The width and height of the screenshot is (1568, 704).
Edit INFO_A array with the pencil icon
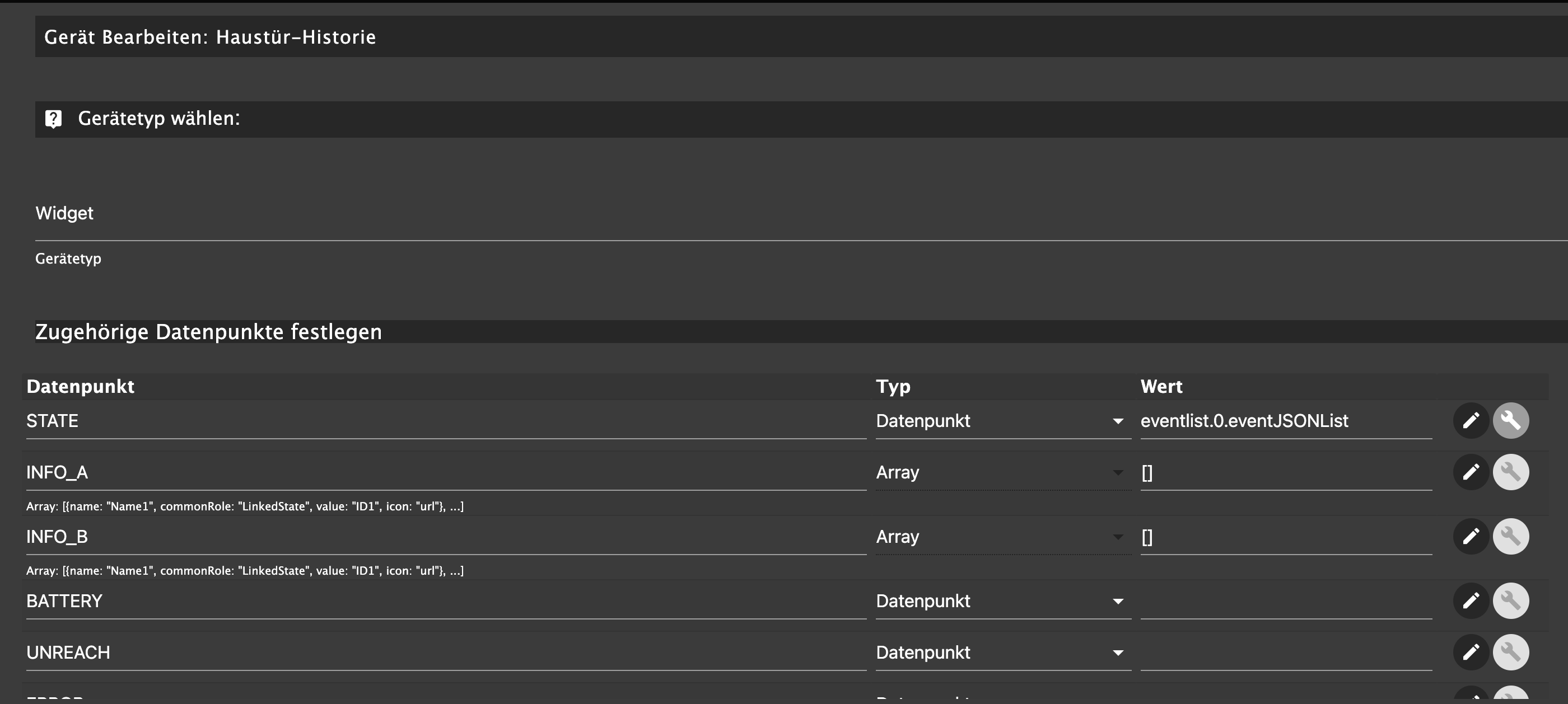[1471, 472]
